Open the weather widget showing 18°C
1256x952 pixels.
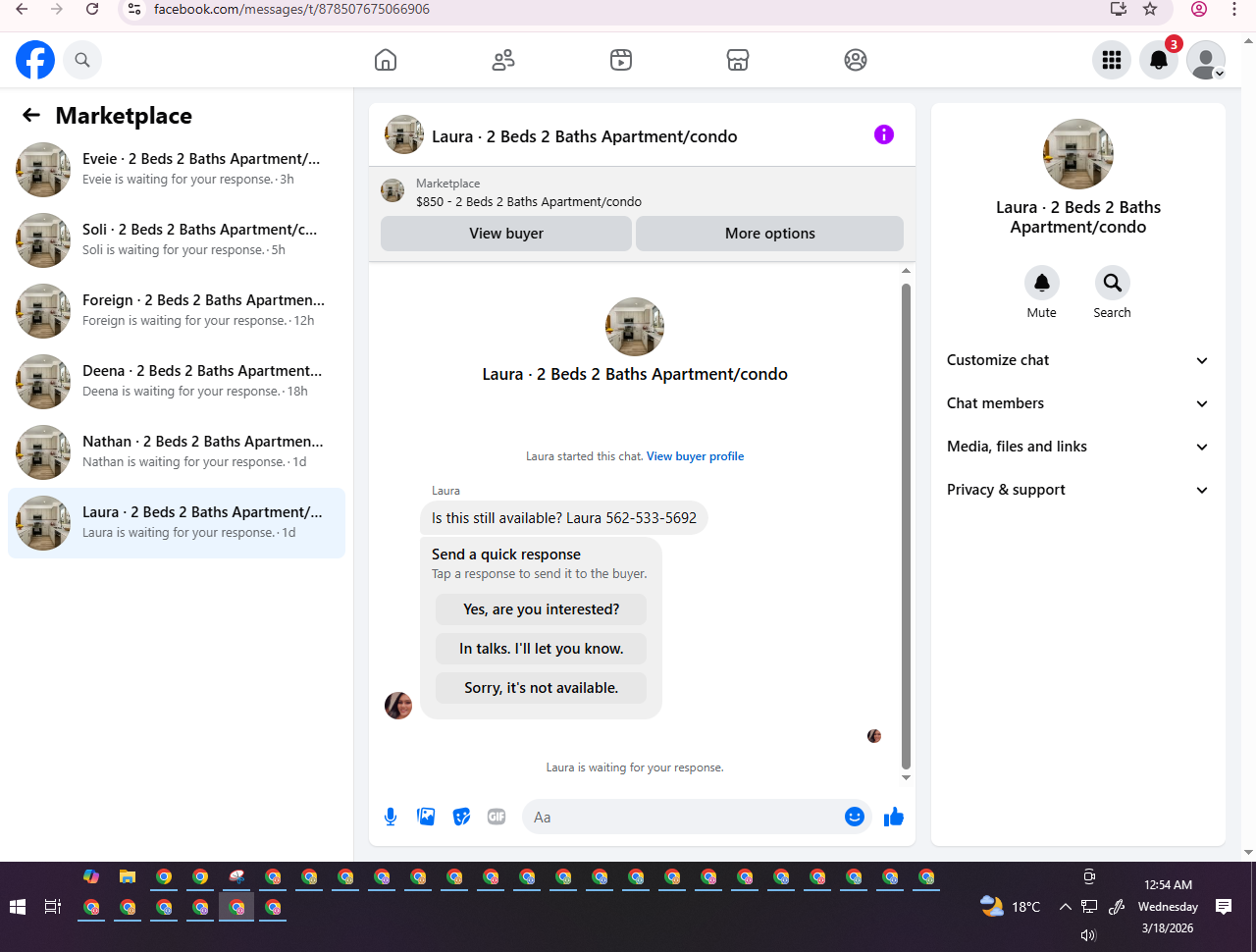pyautogui.click(x=1011, y=907)
